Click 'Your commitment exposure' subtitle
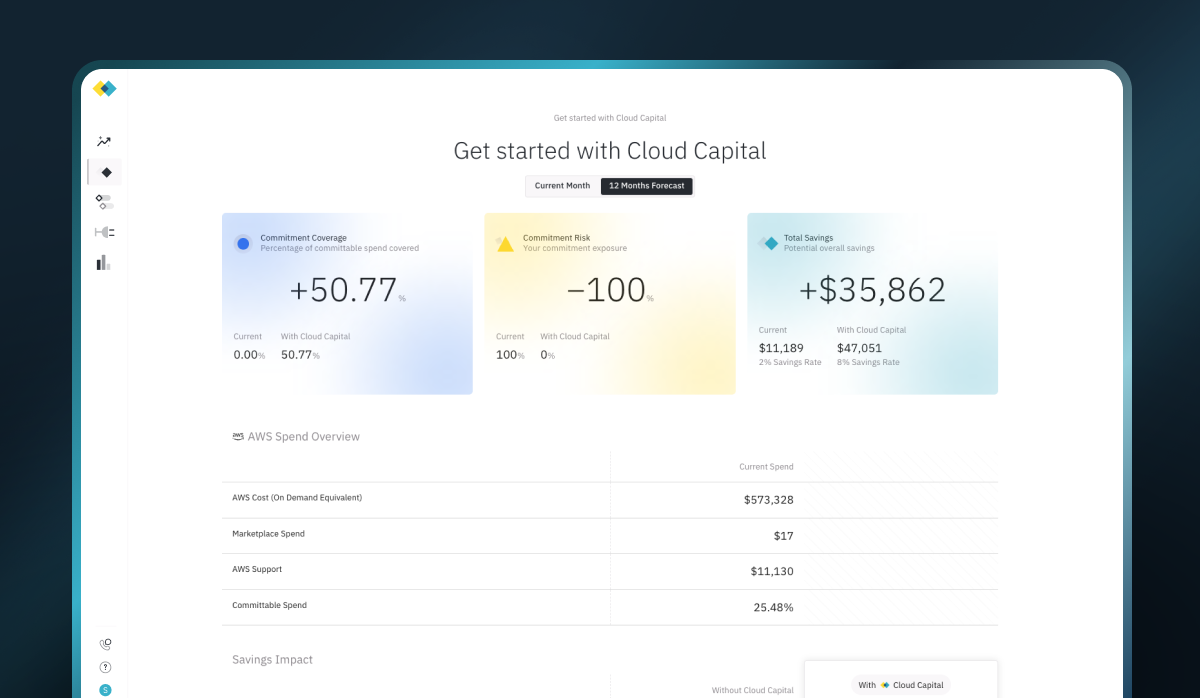 pyautogui.click(x=575, y=248)
